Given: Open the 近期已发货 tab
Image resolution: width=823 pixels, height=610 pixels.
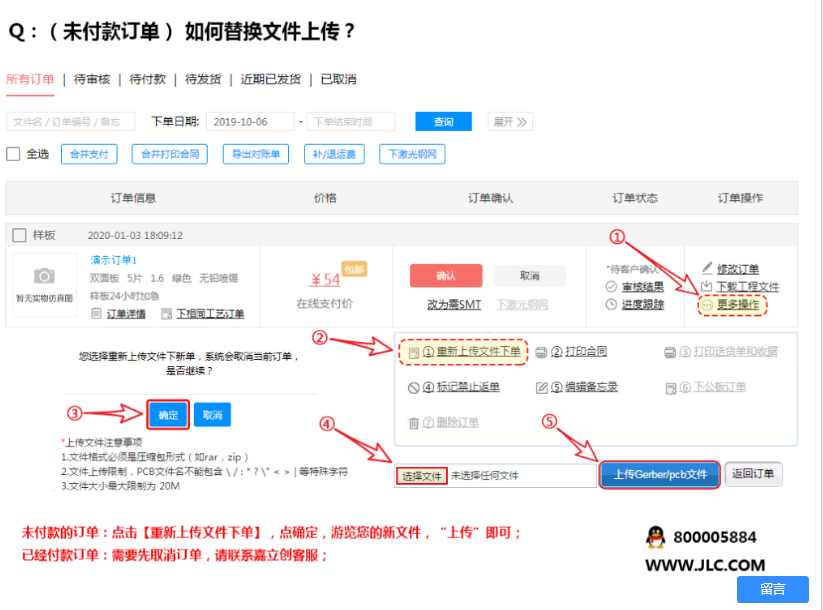Looking at the screenshot, I should click(x=270, y=79).
